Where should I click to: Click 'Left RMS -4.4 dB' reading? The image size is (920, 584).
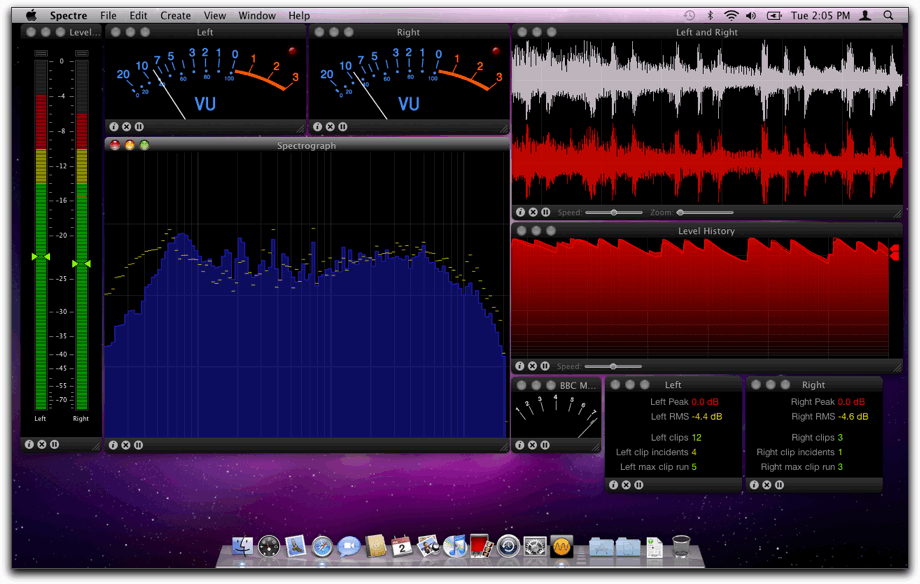click(686, 417)
